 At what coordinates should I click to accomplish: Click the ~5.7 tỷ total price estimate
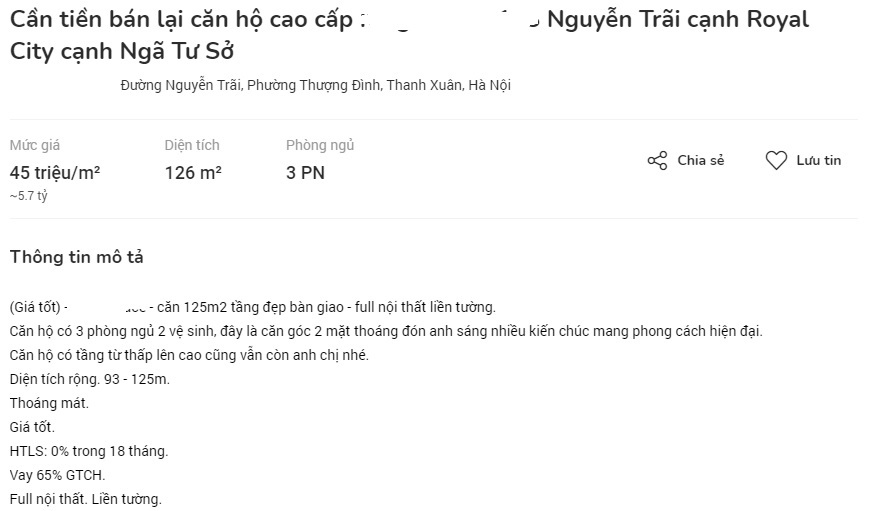click(x=29, y=196)
